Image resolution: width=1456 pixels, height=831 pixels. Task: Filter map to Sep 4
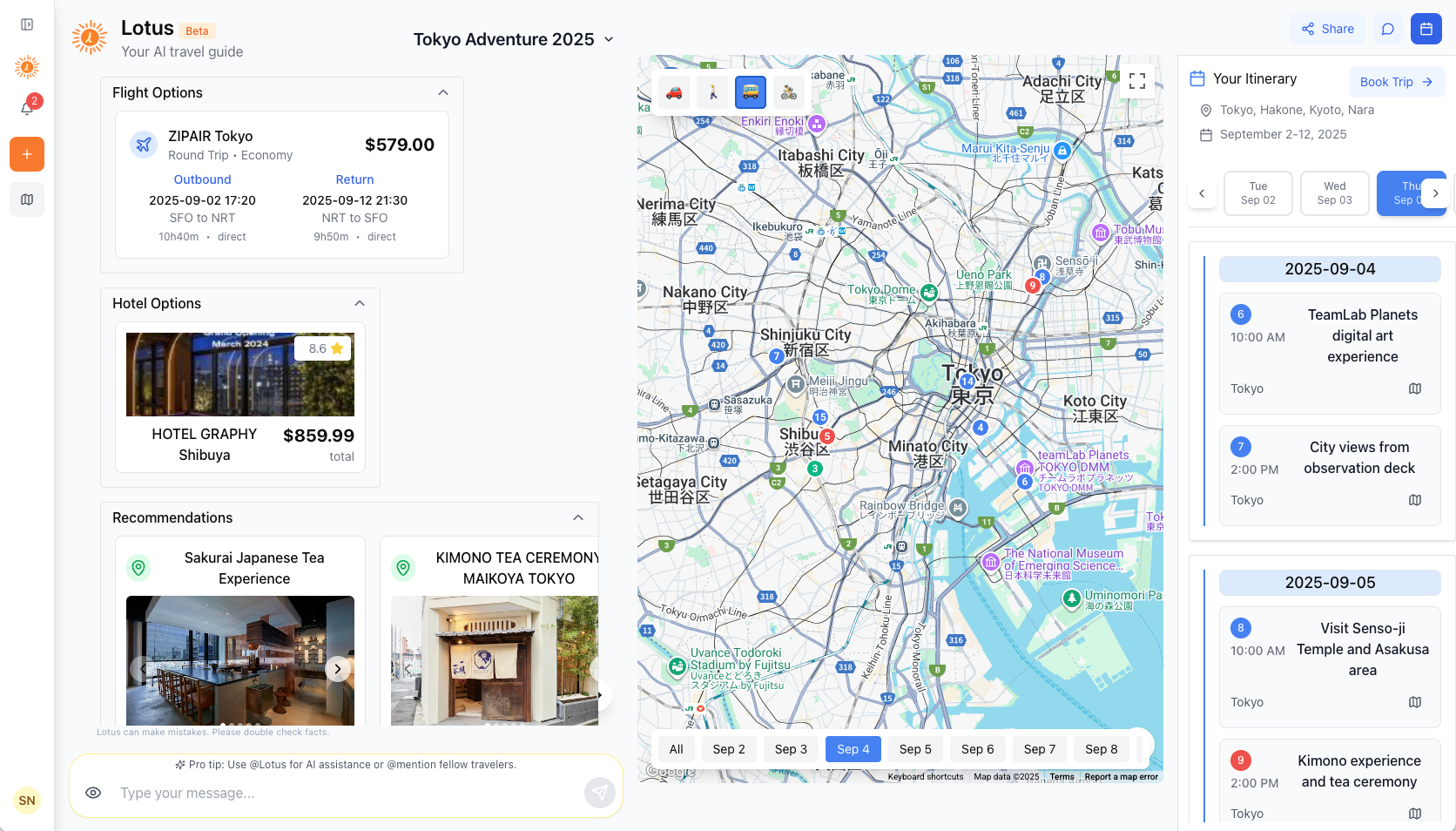[853, 749]
